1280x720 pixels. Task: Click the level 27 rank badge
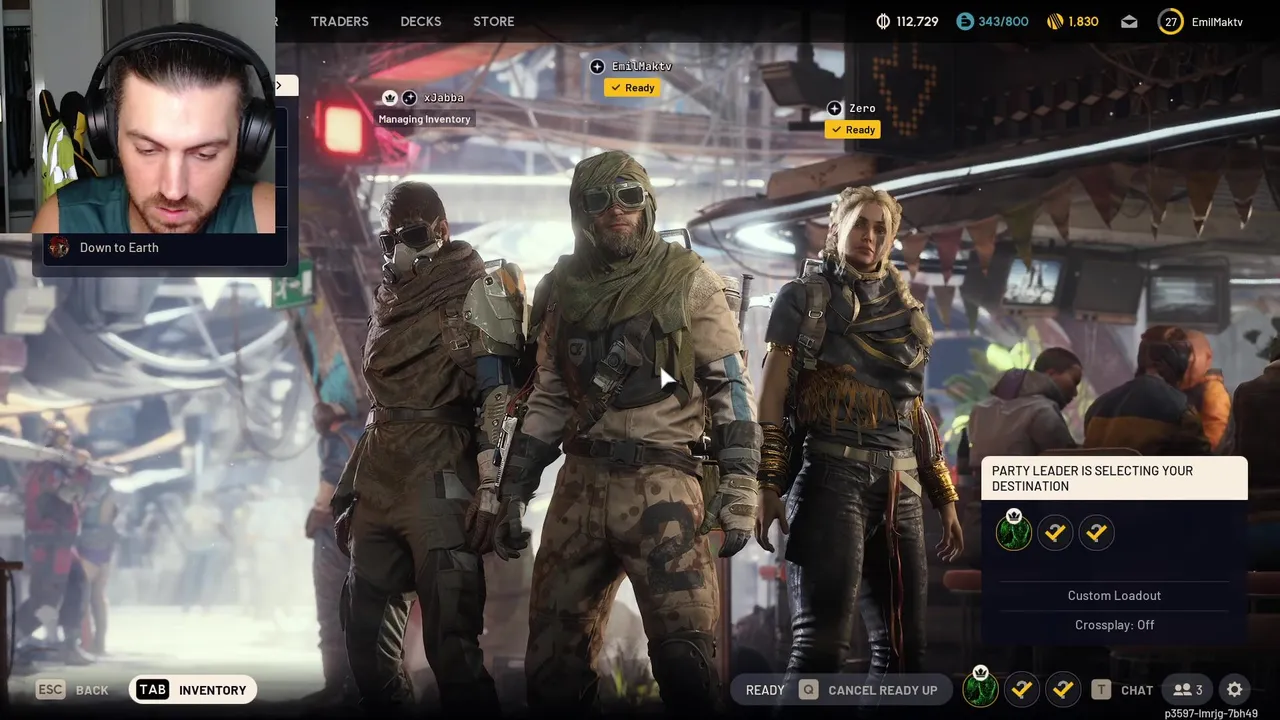point(1170,21)
